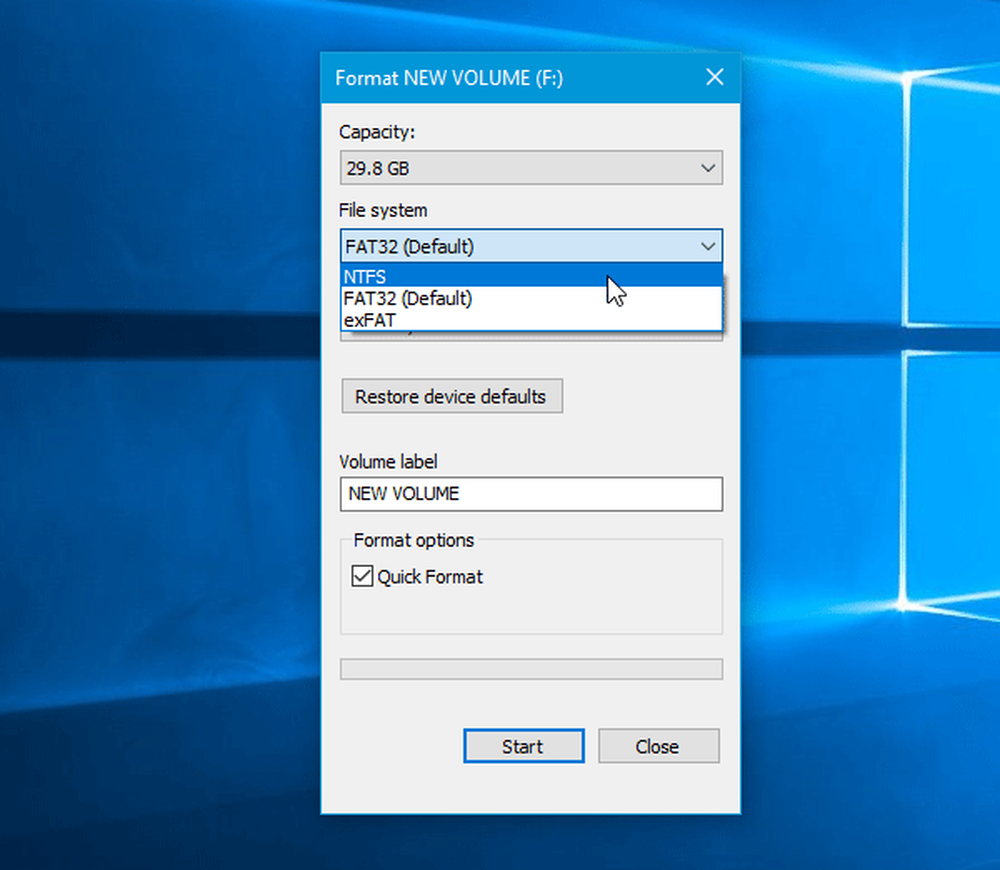
Task: Open the Capacity dropdown arrow
Action: coord(707,168)
